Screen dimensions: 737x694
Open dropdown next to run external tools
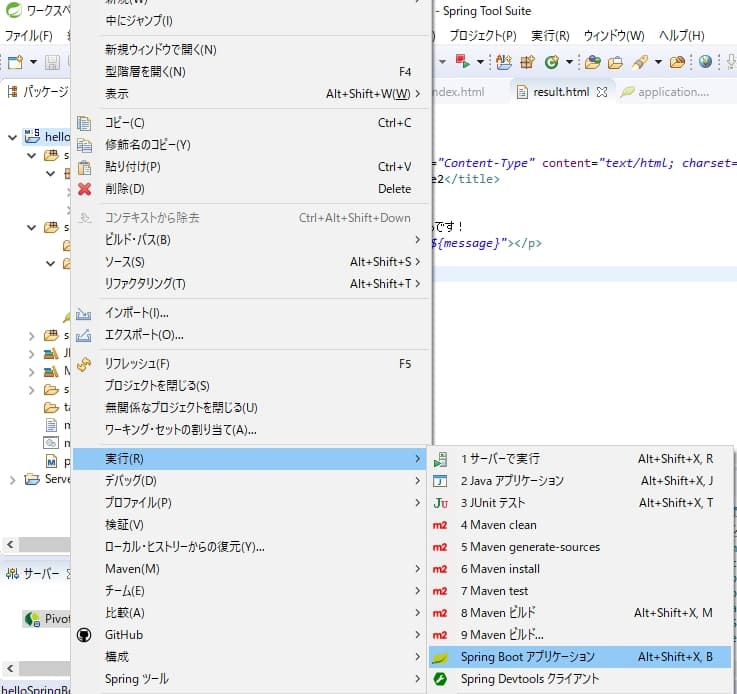[x=480, y=62]
